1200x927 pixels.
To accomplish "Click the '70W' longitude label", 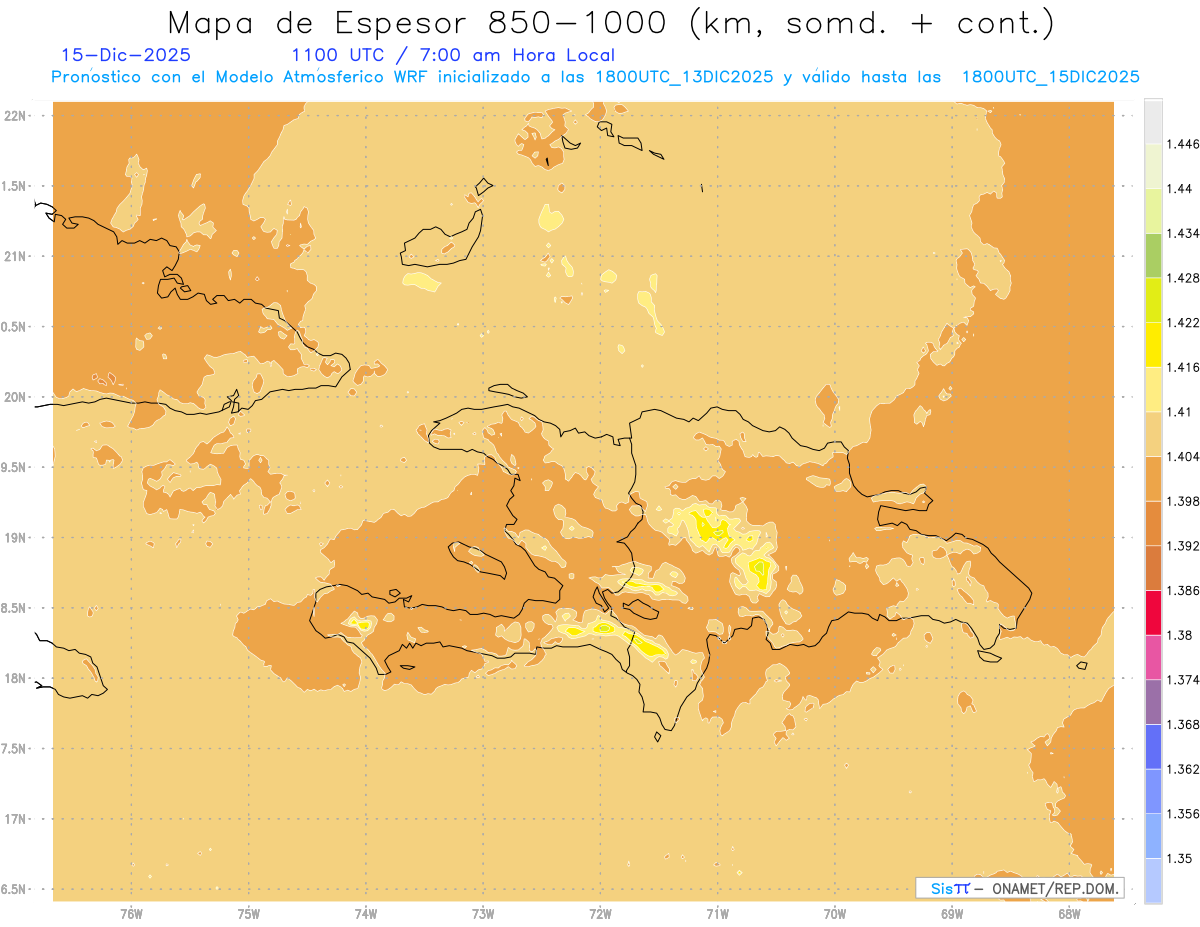I will pos(835,913).
